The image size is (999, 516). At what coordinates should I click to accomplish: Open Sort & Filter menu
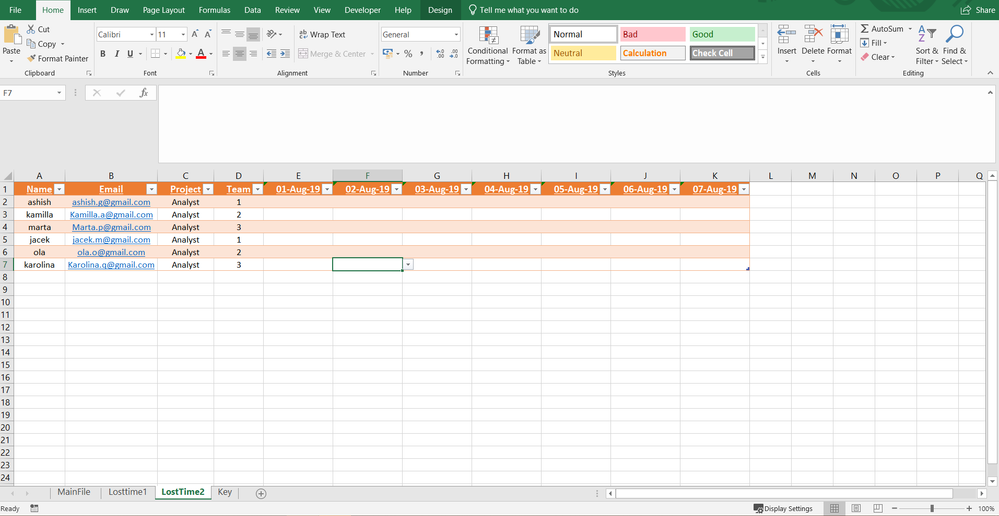(927, 45)
